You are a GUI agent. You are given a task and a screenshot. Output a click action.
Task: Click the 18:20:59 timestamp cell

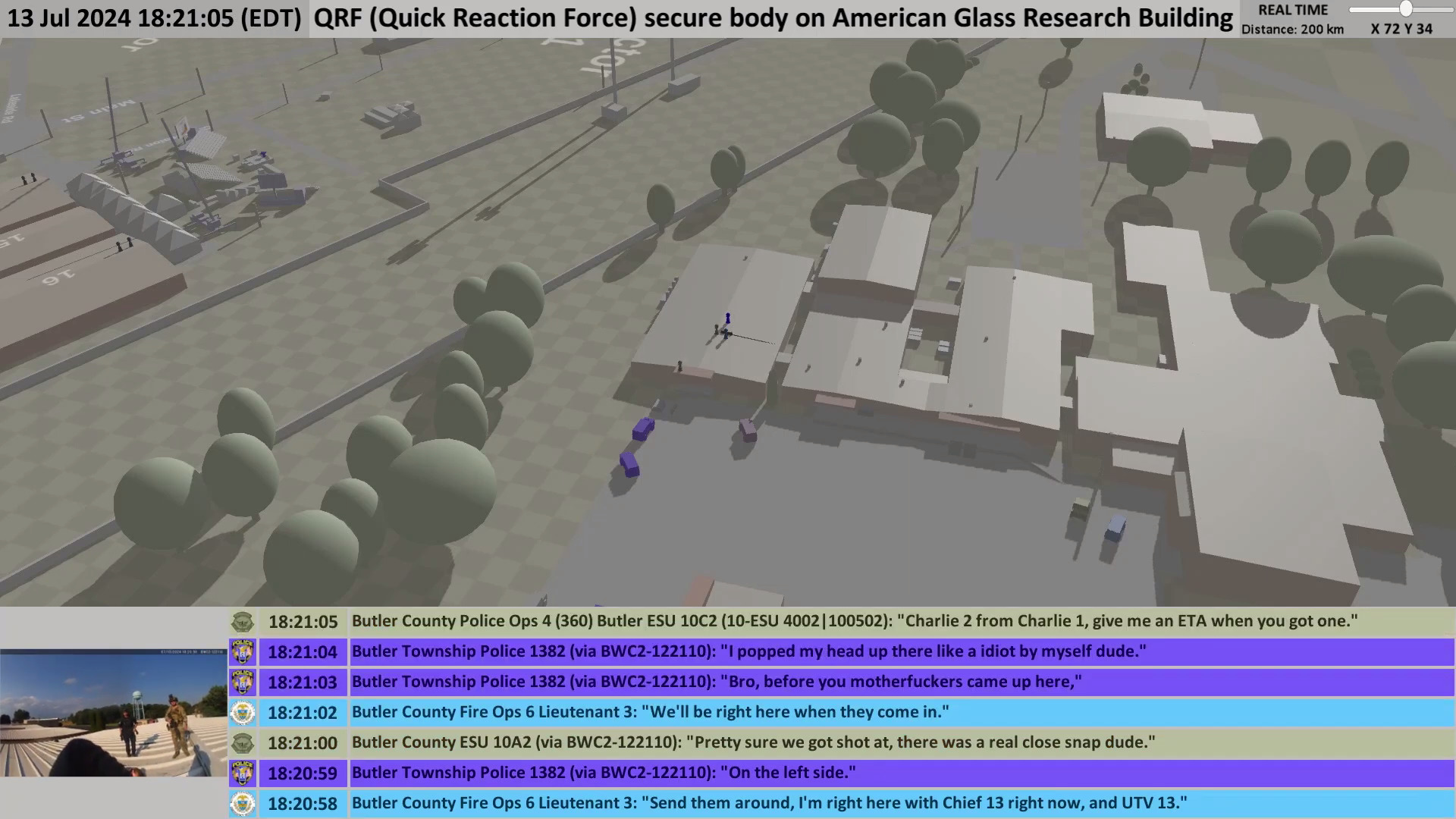[x=303, y=773]
